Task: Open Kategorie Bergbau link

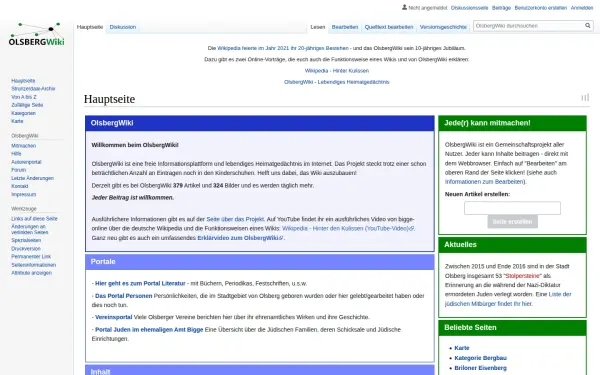Action: pyautogui.click(x=481, y=358)
